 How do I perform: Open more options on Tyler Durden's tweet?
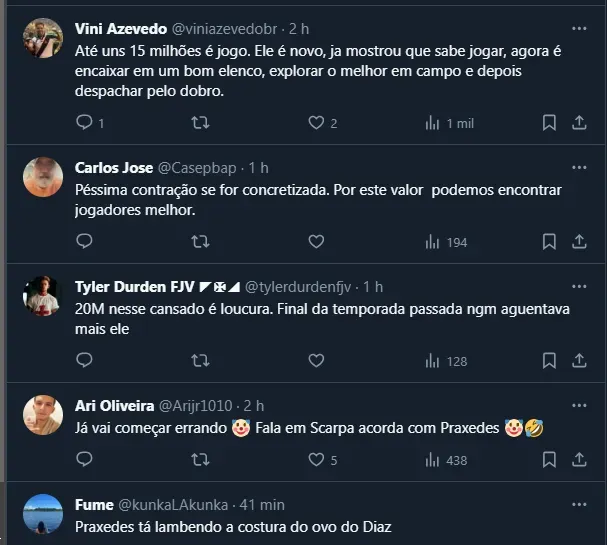(579, 286)
